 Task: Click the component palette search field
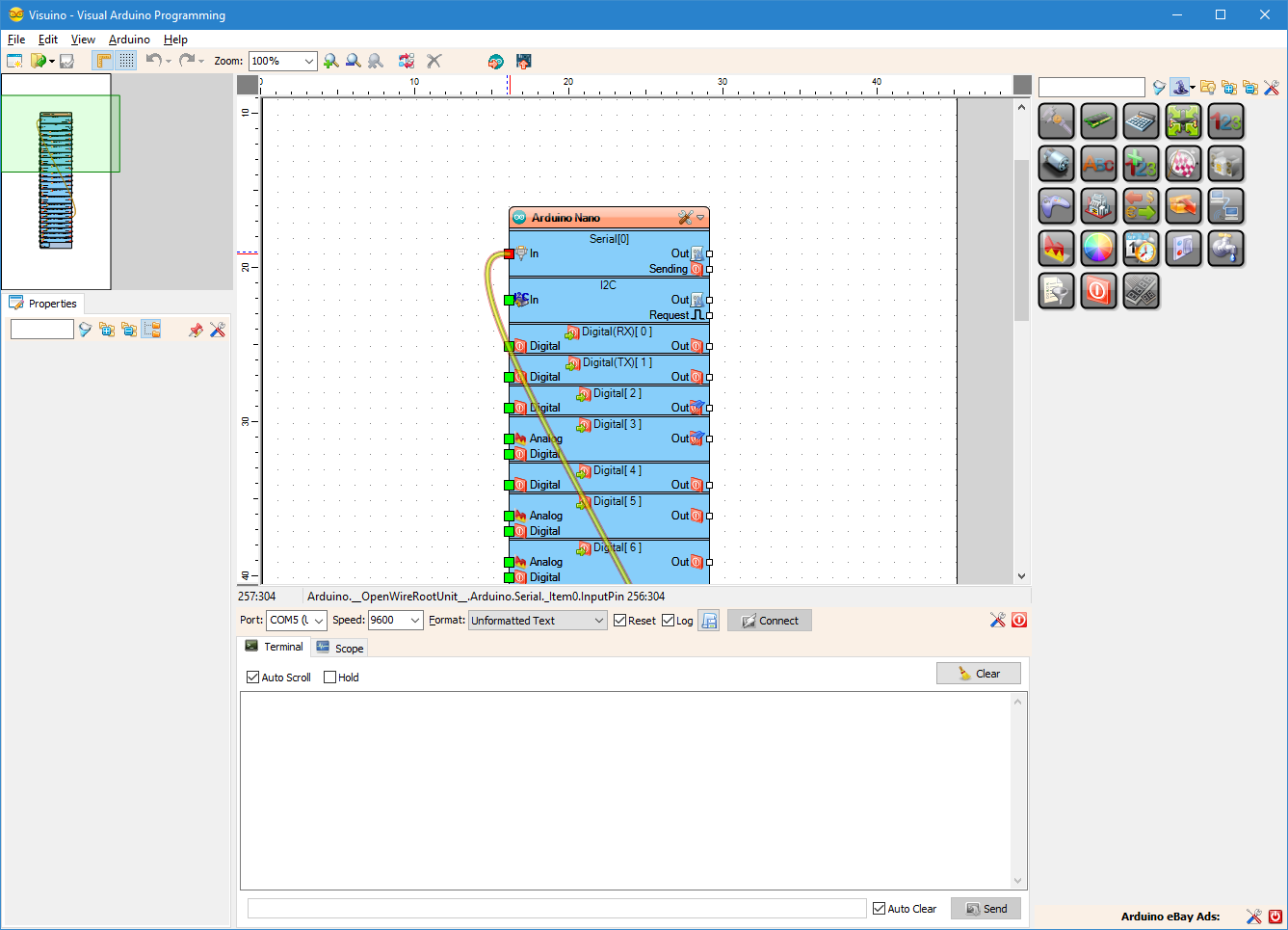click(x=1091, y=88)
